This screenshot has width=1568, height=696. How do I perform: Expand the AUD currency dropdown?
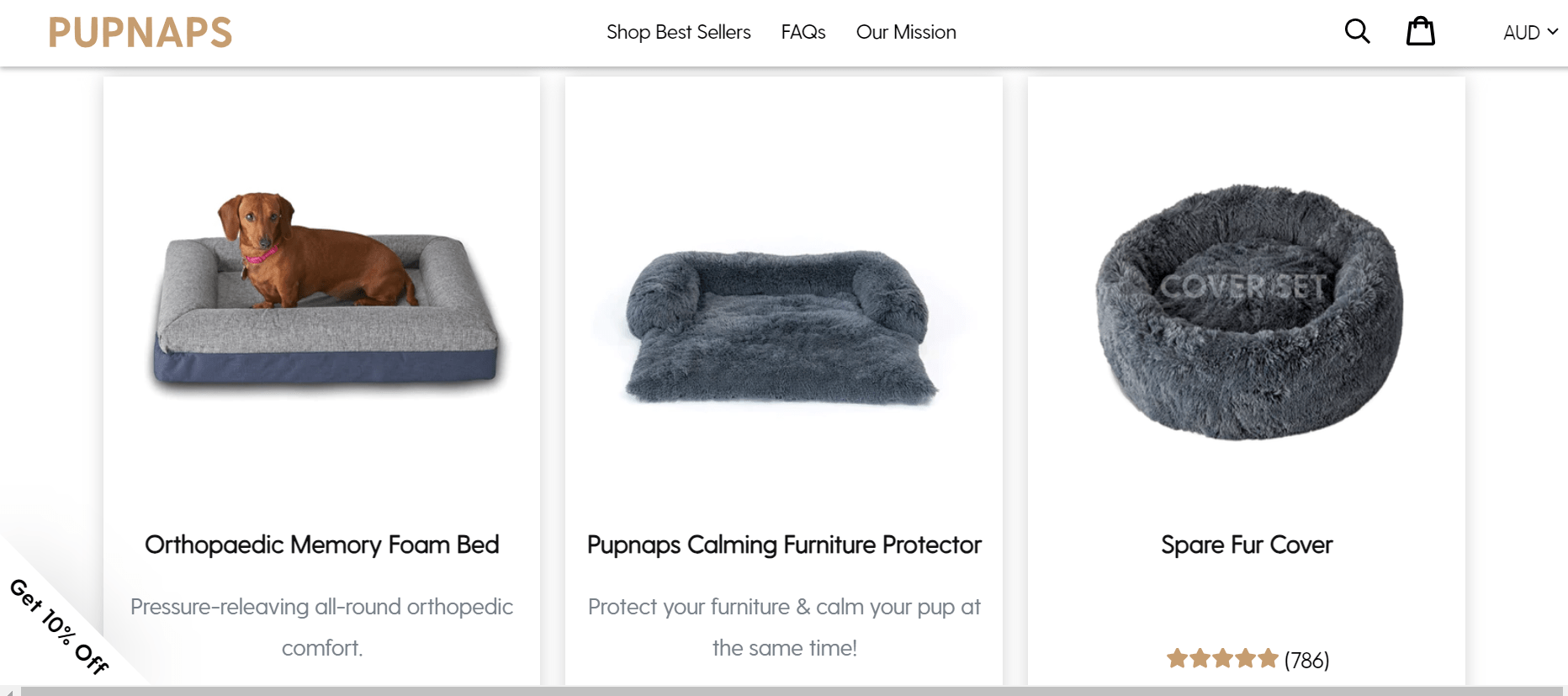[1530, 33]
